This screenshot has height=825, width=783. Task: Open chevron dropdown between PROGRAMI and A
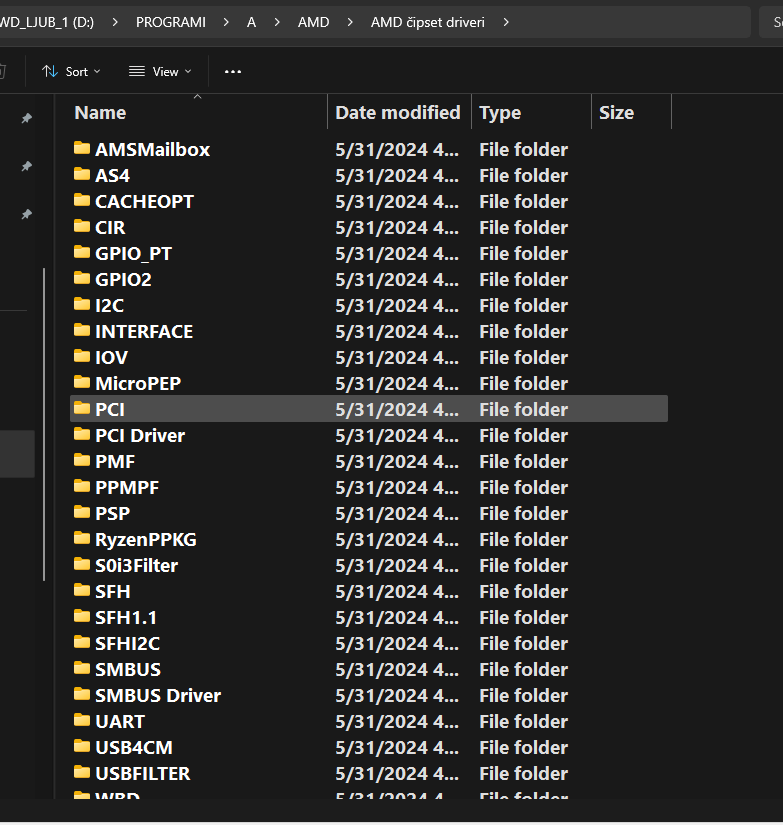(227, 22)
